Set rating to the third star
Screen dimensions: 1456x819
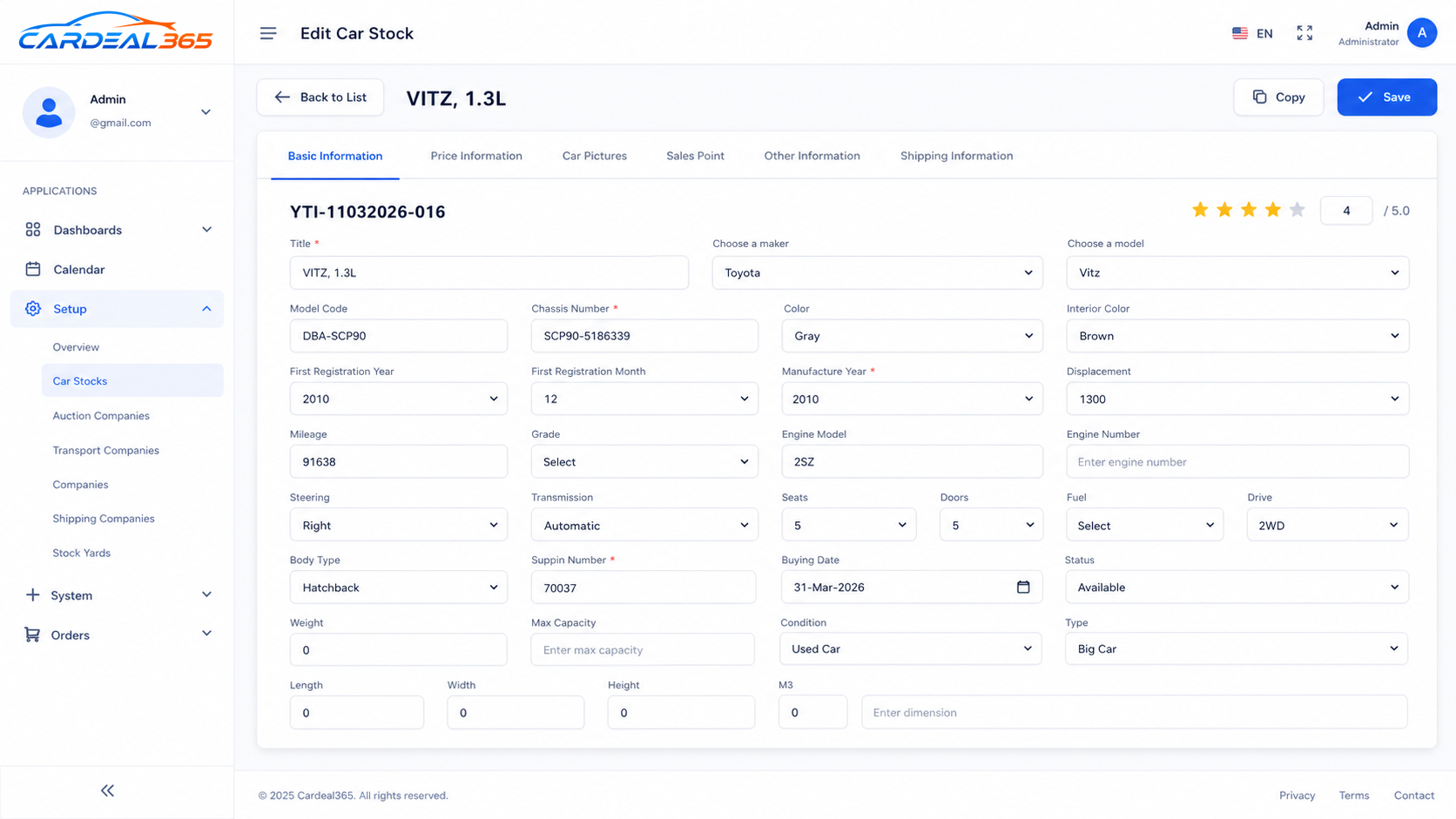[x=1249, y=210]
